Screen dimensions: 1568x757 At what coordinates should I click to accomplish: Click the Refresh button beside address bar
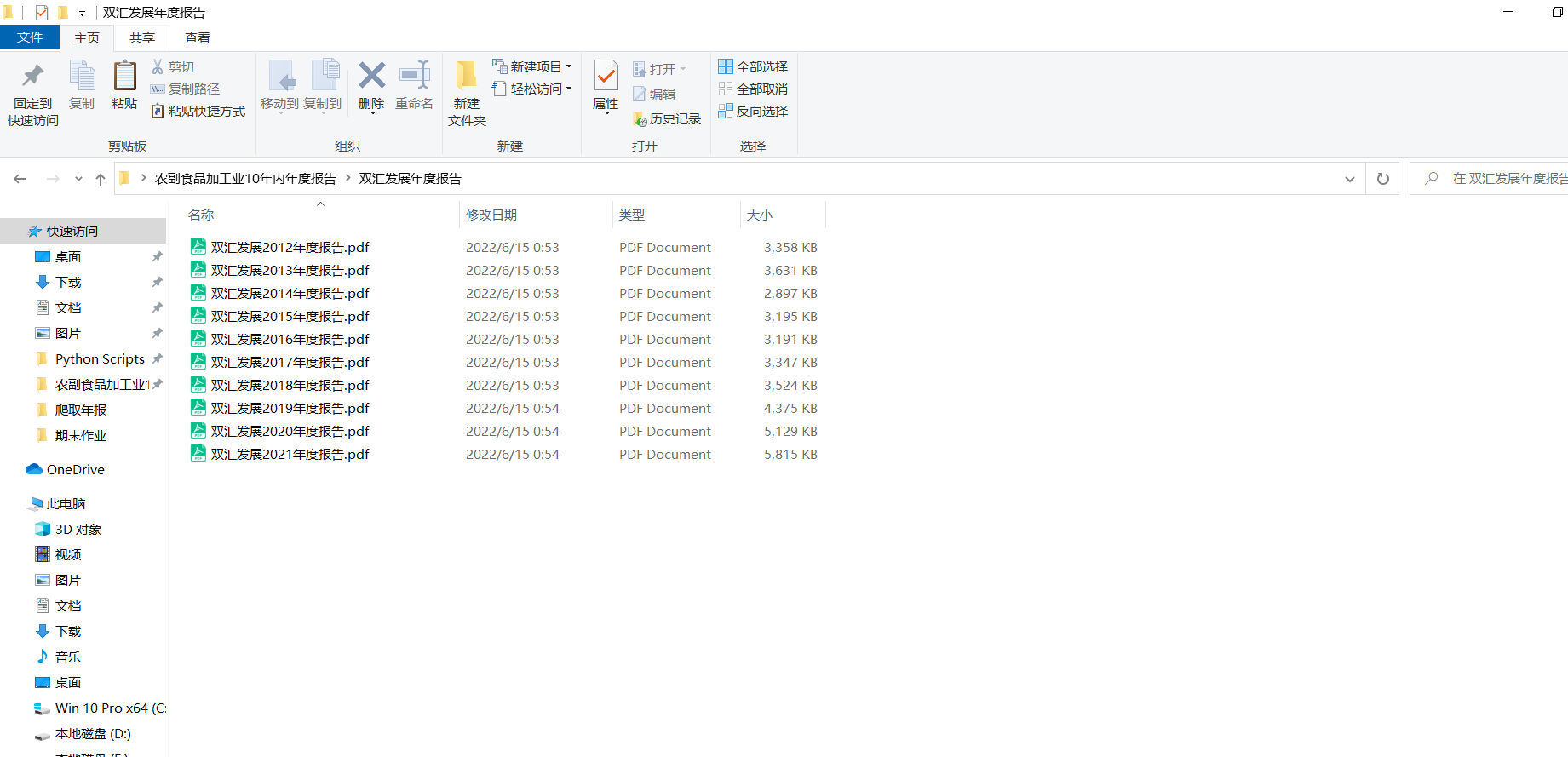(x=1383, y=179)
